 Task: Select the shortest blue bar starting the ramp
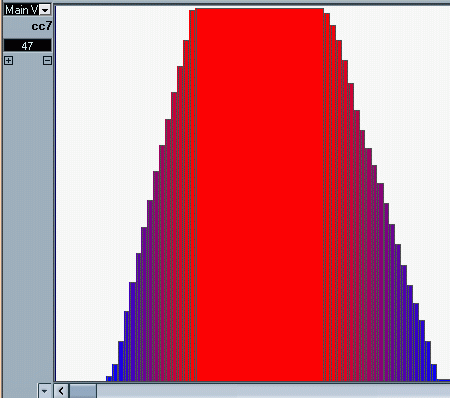tap(109, 379)
